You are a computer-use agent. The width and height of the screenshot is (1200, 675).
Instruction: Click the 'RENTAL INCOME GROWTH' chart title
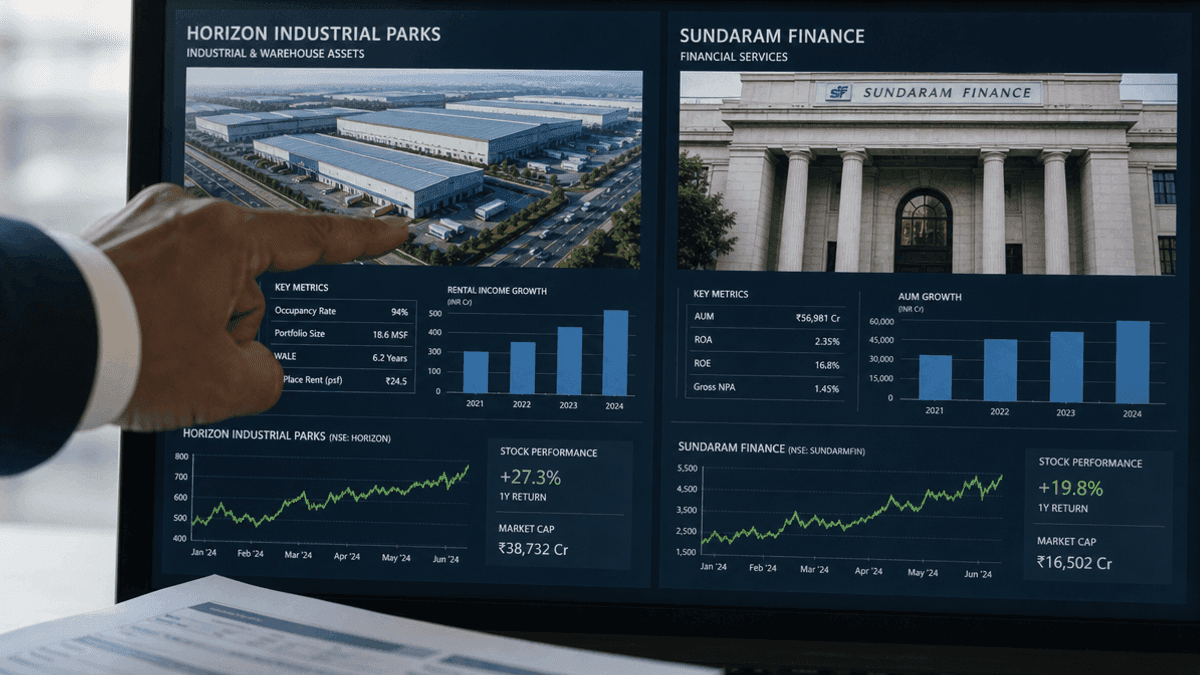click(497, 291)
